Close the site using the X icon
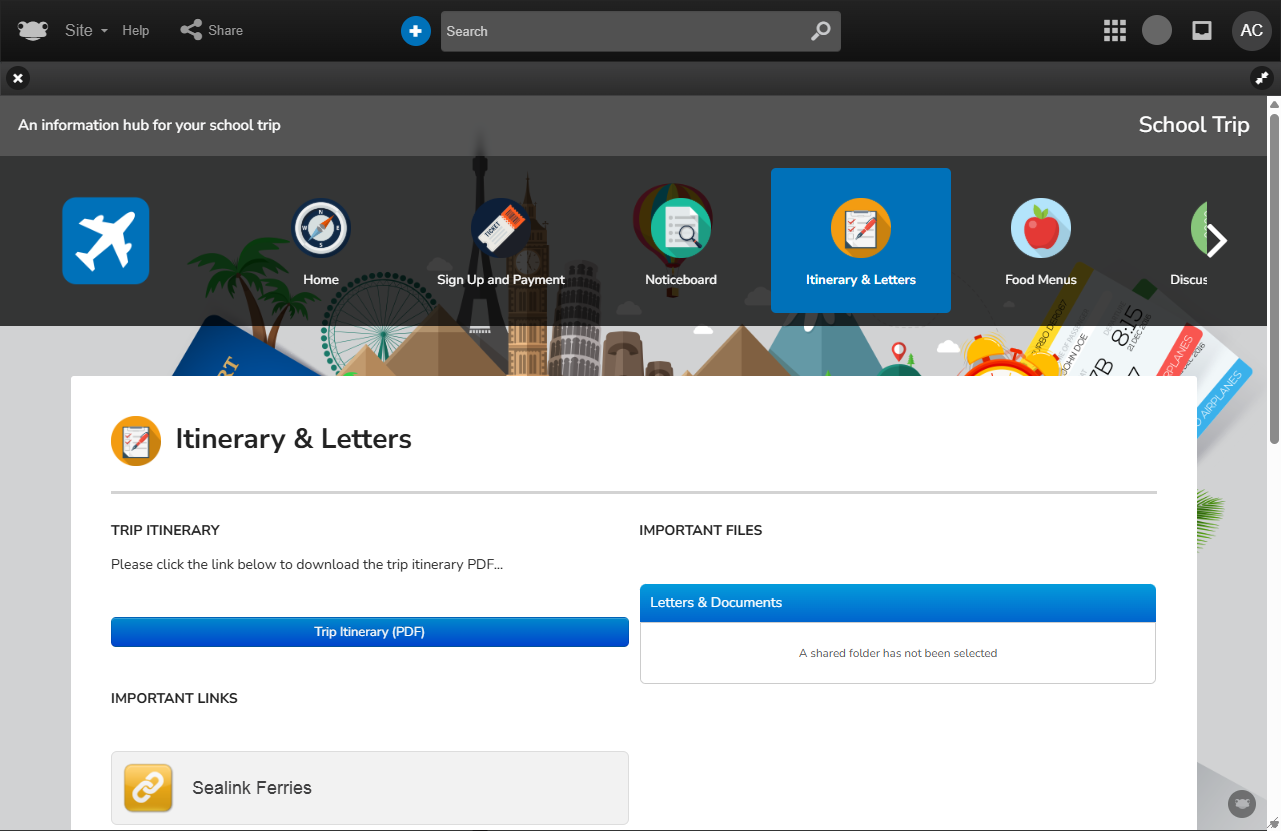 (18, 78)
